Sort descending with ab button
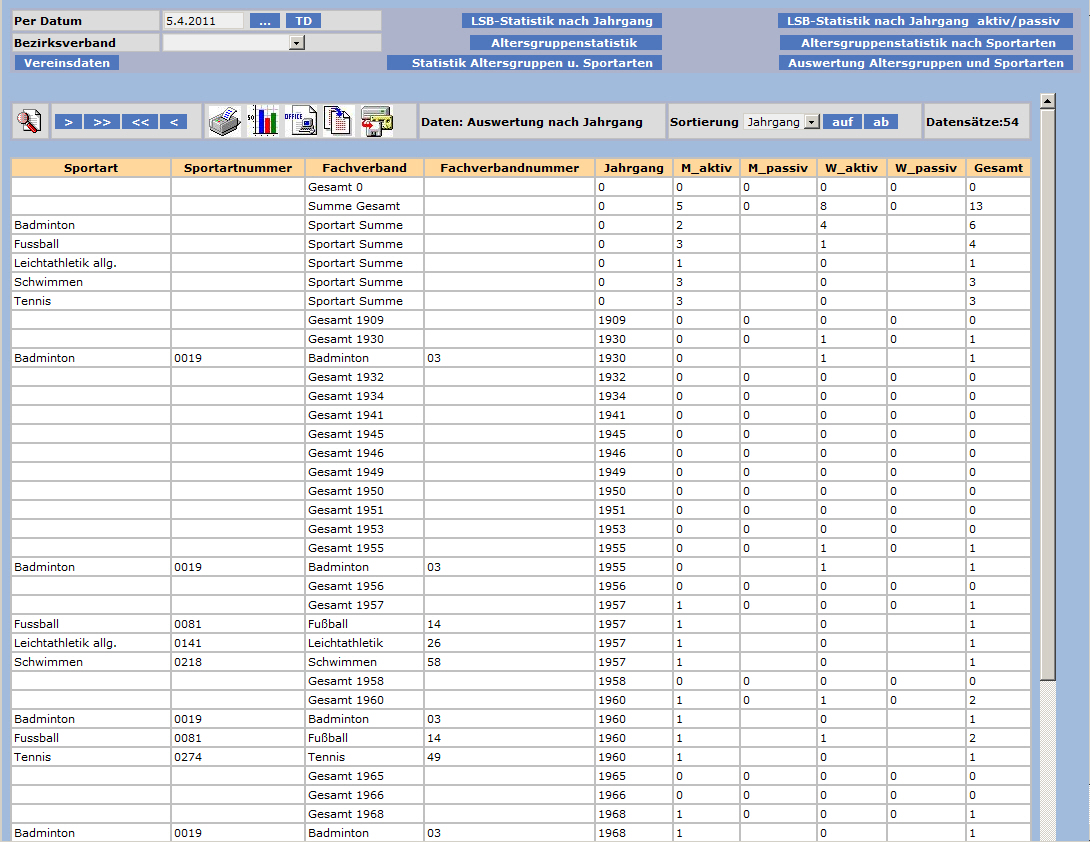The image size is (1090, 842). pyautogui.click(x=881, y=122)
